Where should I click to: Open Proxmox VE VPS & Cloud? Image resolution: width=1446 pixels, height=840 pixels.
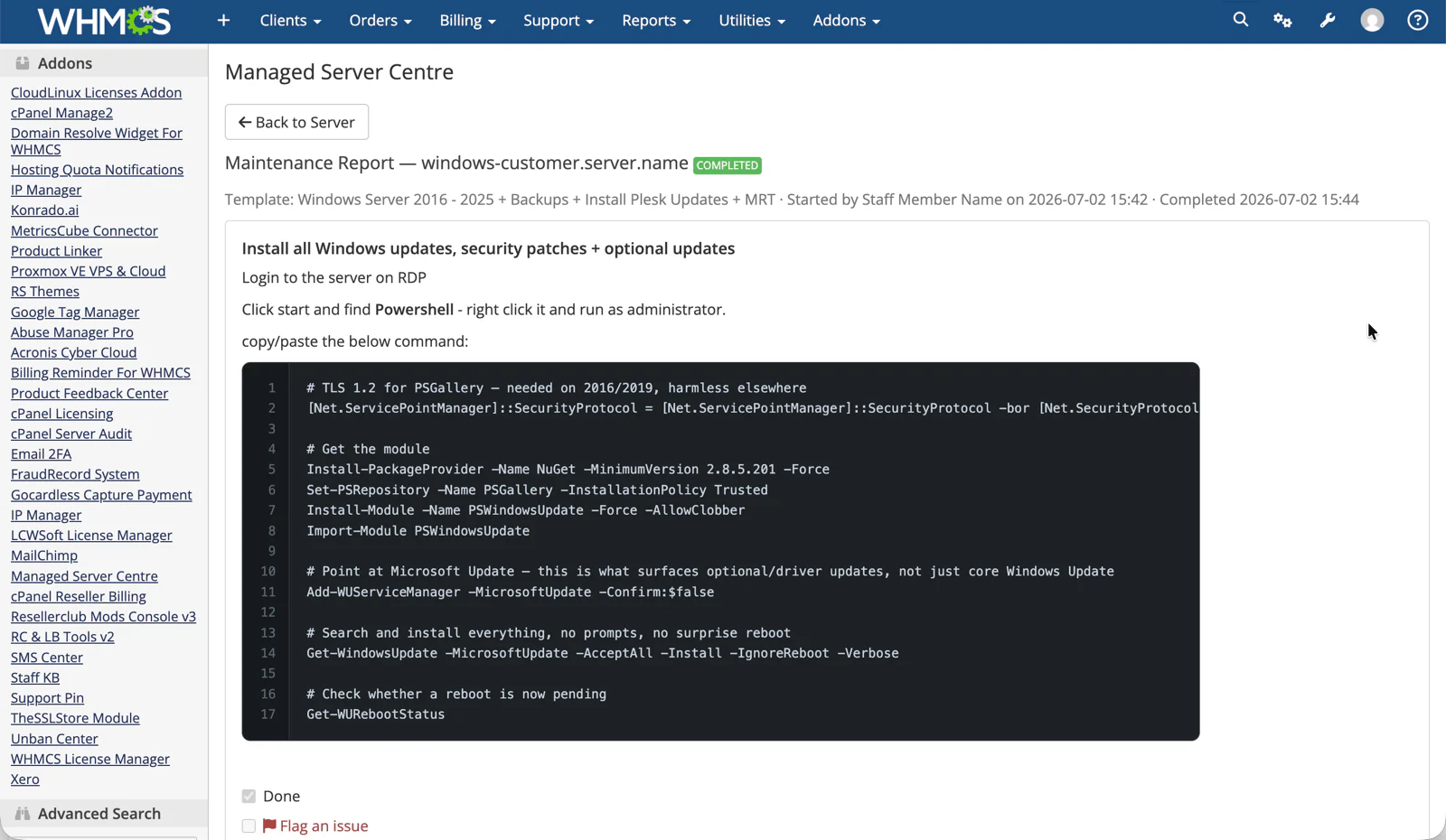click(x=88, y=271)
